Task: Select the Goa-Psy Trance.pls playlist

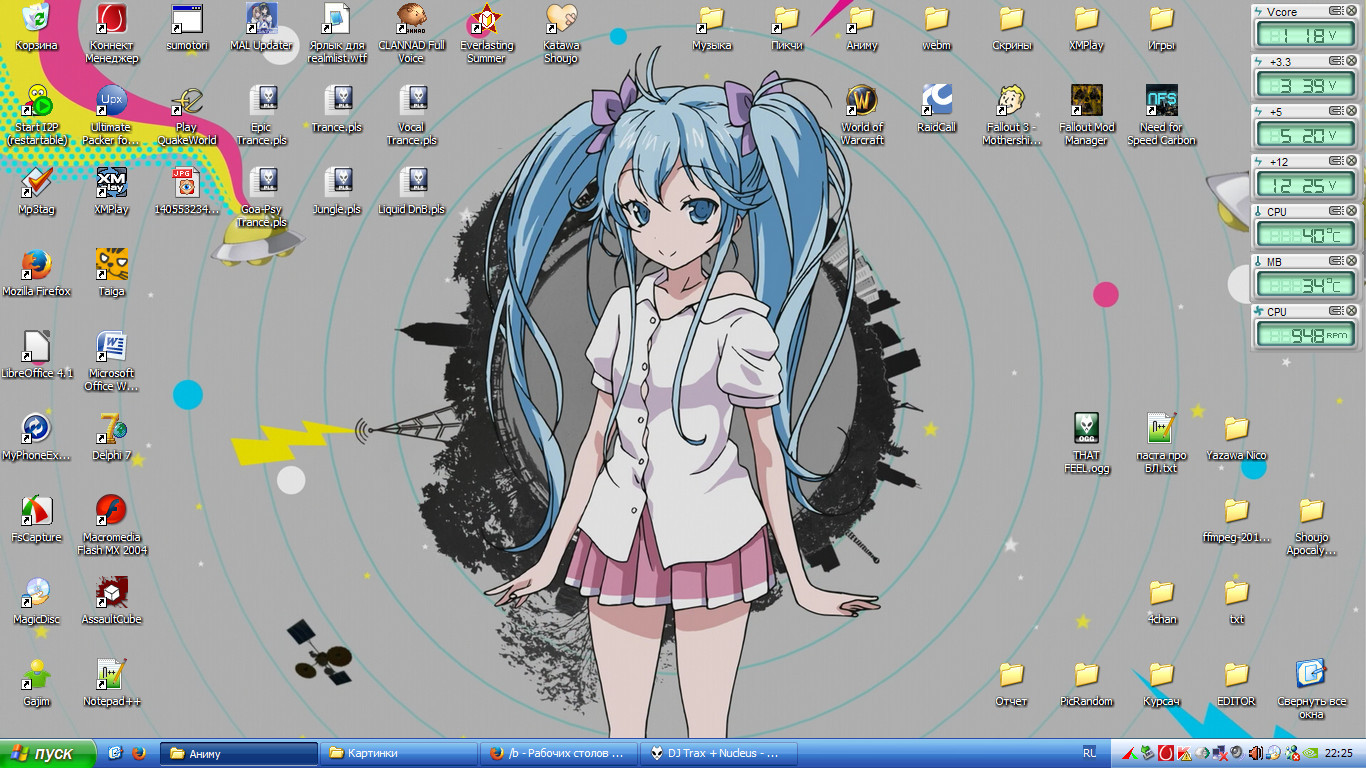Action: [261, 197]
